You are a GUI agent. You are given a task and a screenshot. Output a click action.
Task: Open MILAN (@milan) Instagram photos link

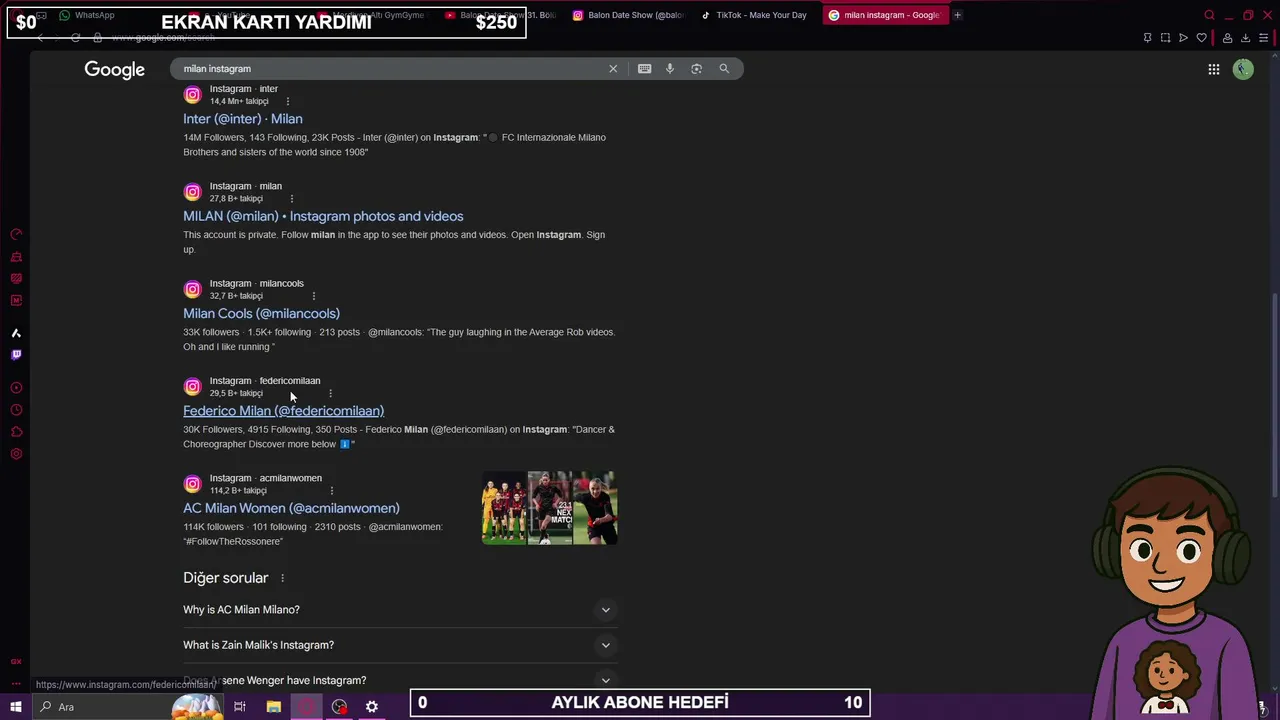click(x=323, y=216)
